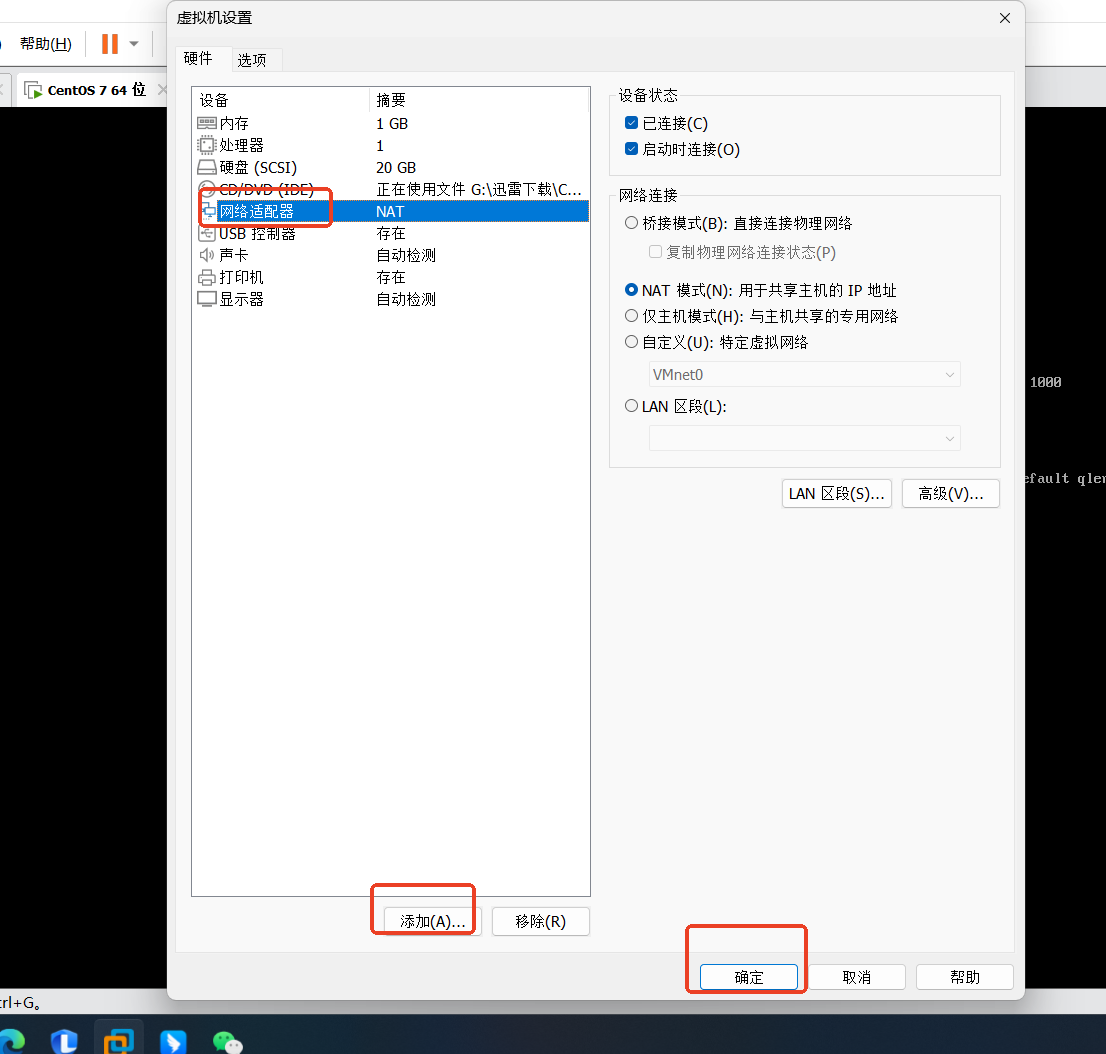Click the display monitor (显示器) icon
1106x1054 pixels.
[207, 299]
